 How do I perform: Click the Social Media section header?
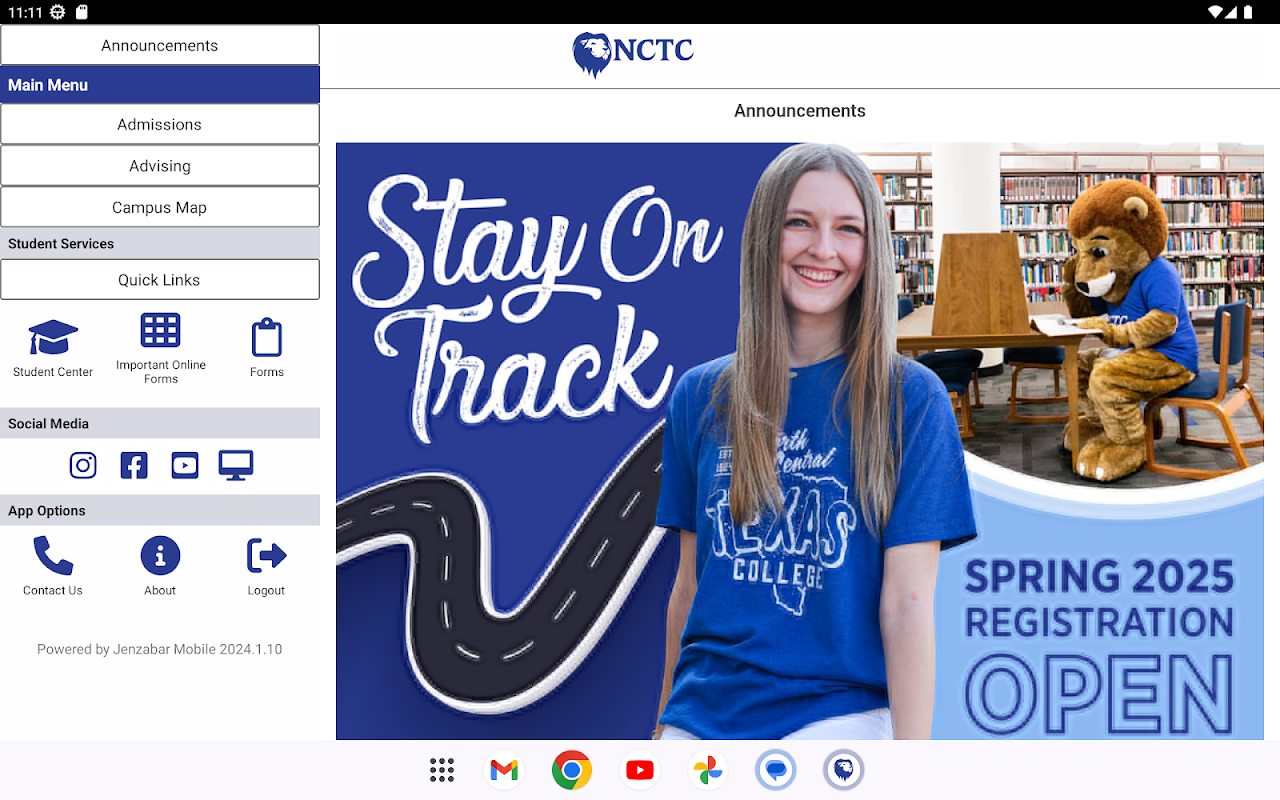[x=160, y=423]
